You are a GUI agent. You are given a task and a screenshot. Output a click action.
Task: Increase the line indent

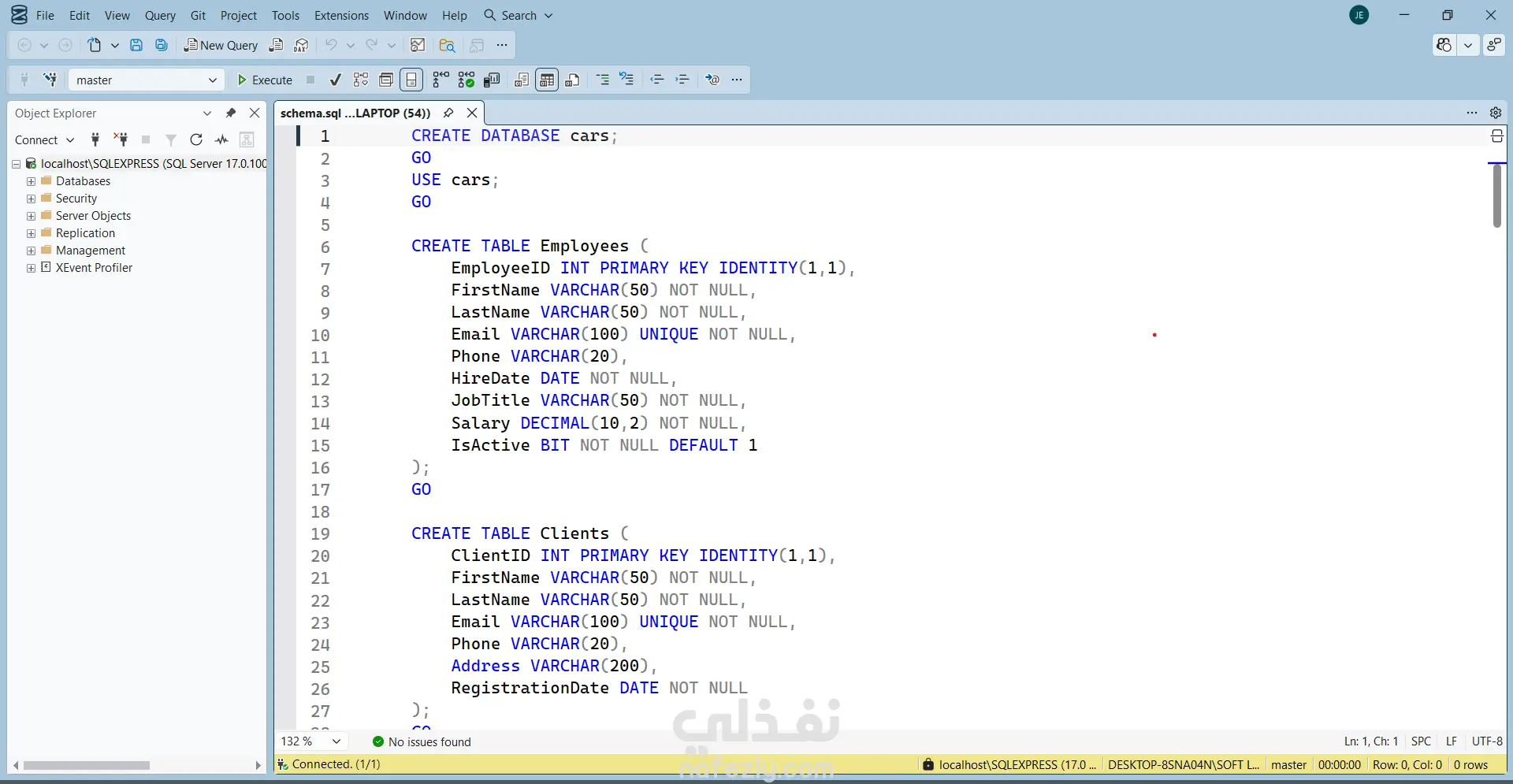pyautogui.click(x=682, y=80)
